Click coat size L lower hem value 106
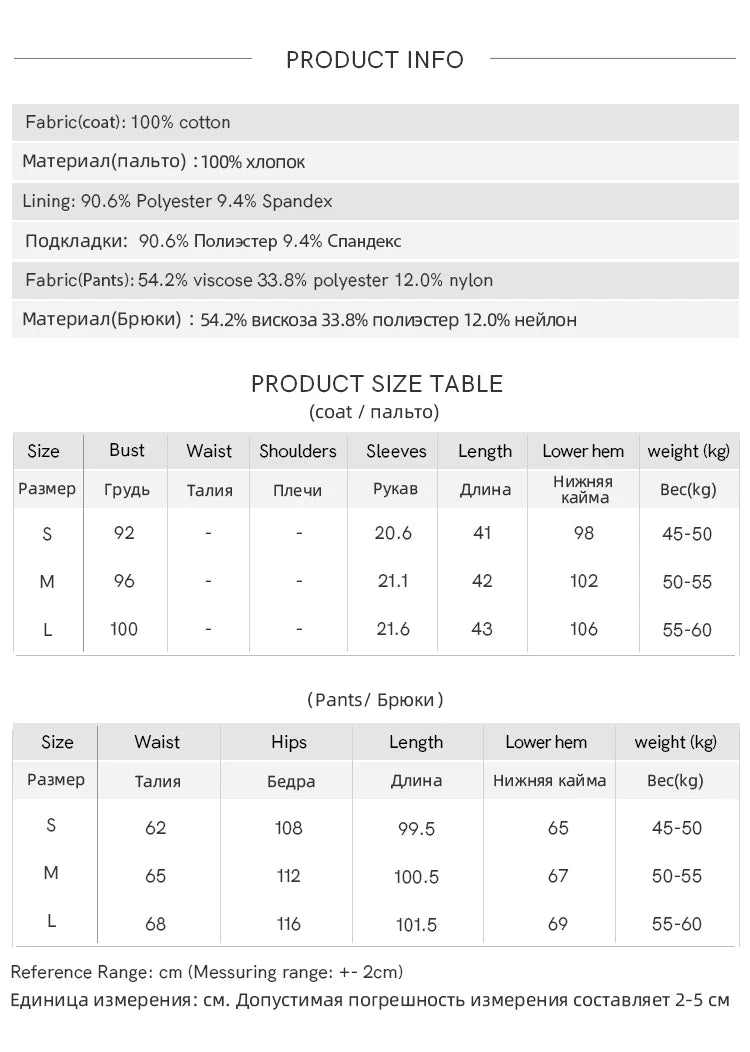Image resolution: width=750 pixels, height=1052 pixels. pyautogui.click(x=584, y=629)
